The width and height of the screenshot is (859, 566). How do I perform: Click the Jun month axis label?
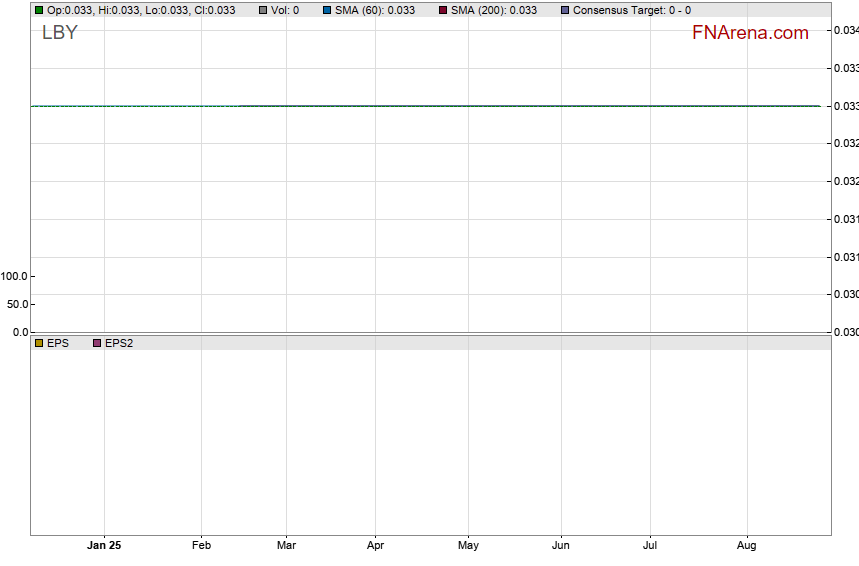561,546
